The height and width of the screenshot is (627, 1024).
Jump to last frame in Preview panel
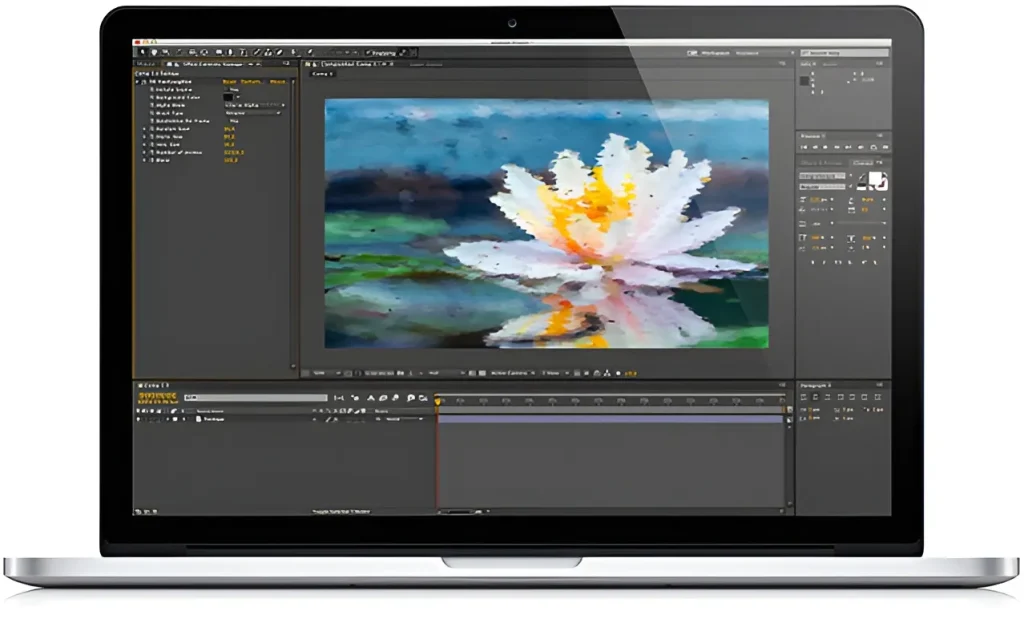pyautogui.click(x=848, y=147)
